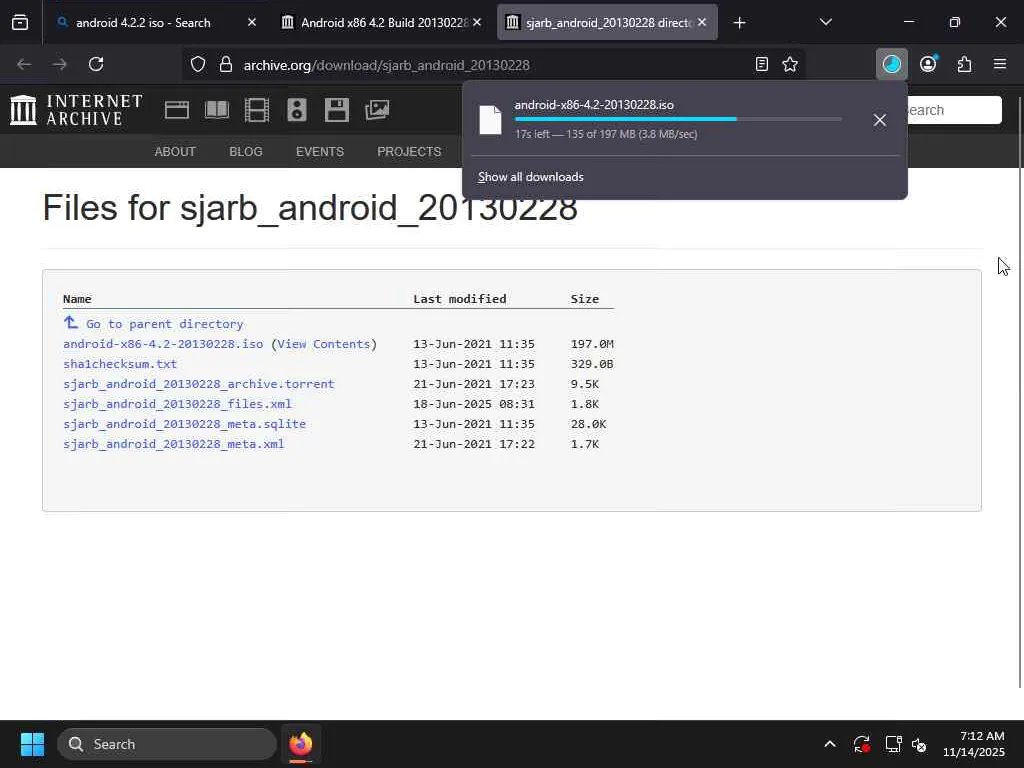Bookmark this page with the star
The image size is (1024, 768).
790,64
